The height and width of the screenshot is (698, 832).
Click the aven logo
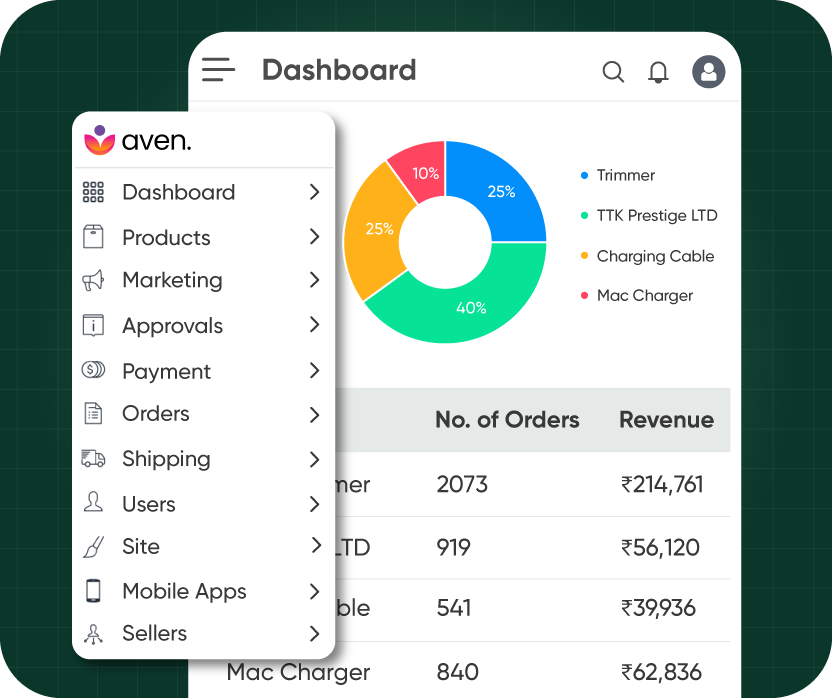coord(137,140)
